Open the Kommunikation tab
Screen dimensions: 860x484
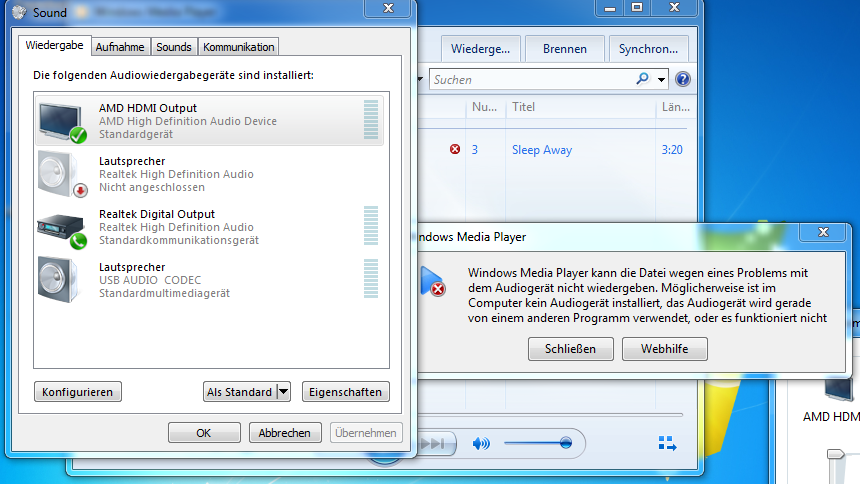click(x=239, y=47)
